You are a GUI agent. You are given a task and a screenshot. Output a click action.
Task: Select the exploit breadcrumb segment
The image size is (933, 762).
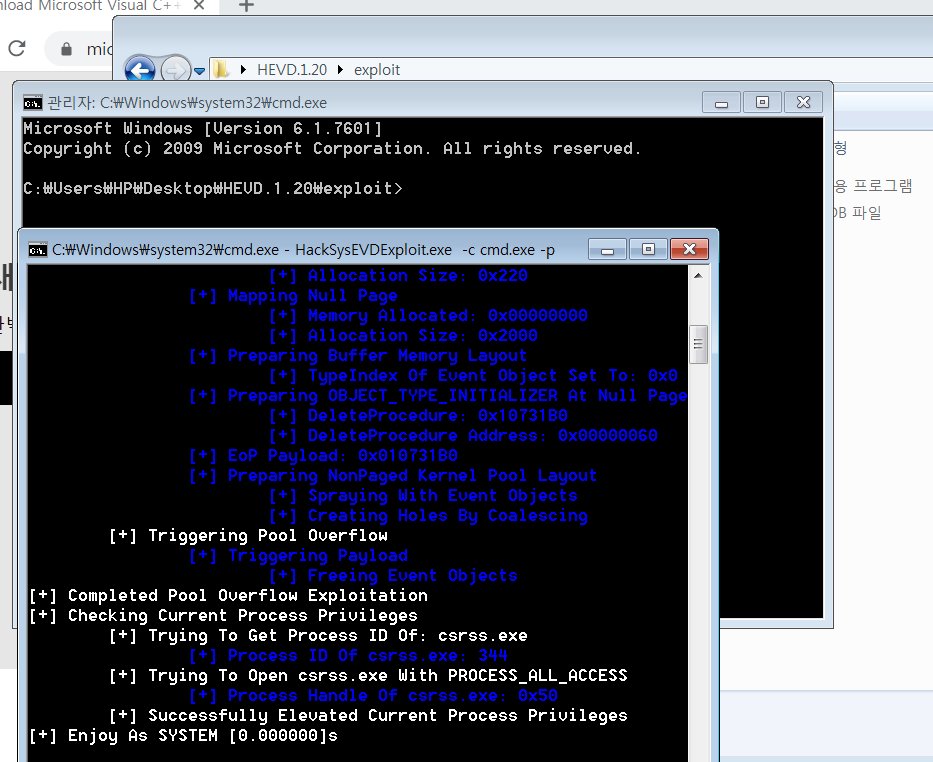click(x=377, y=70)
